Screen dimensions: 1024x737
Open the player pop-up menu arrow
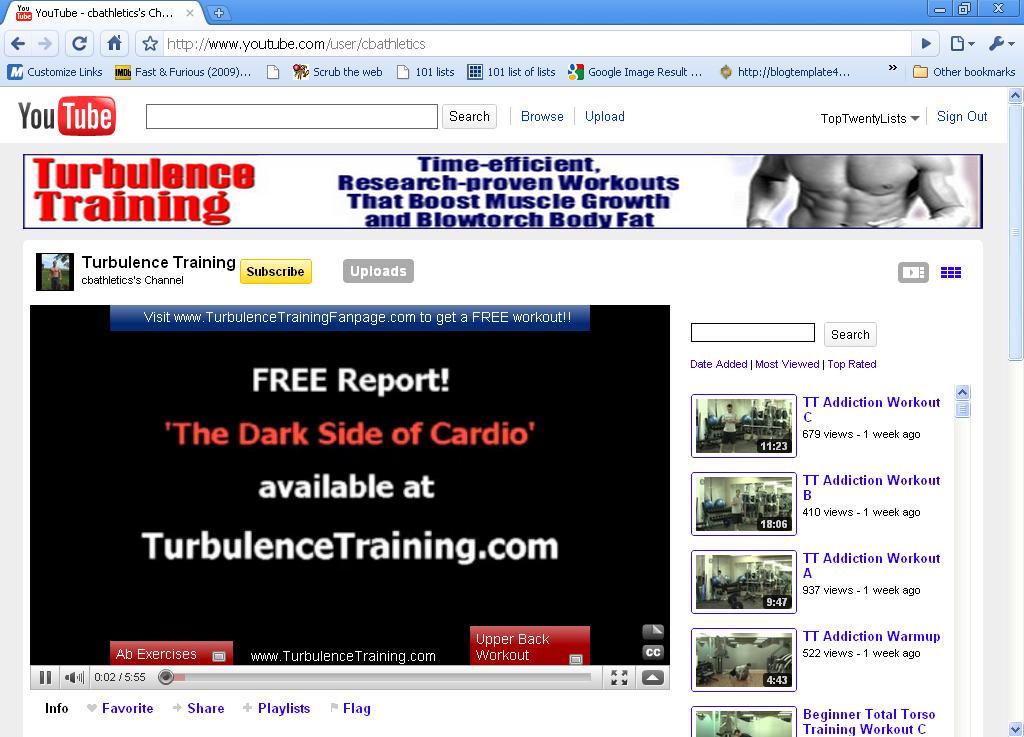coord(653,678)
